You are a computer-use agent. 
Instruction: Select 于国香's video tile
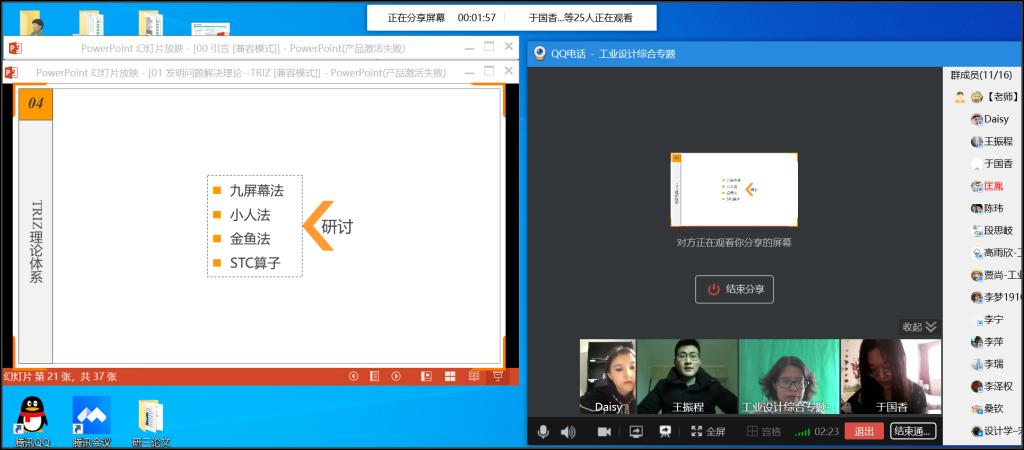(891, 376)
